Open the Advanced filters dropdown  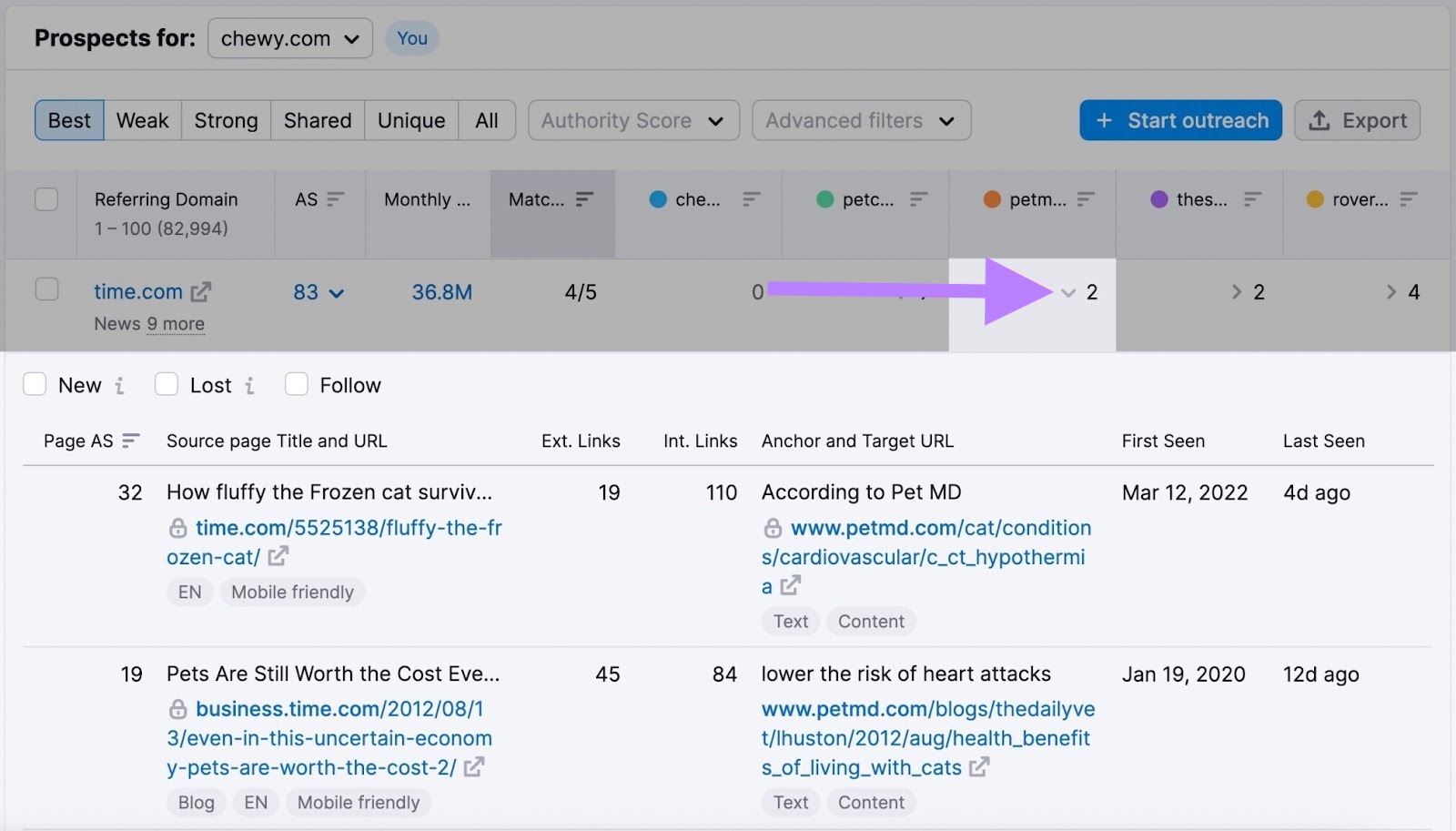pos(860,119)
